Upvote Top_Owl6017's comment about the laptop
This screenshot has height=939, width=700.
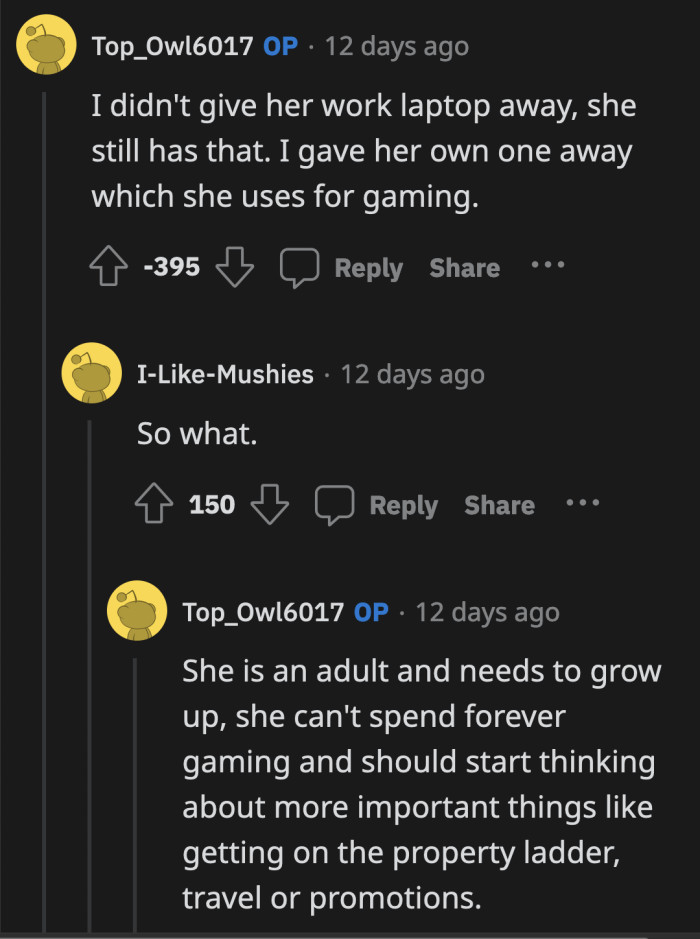108,266
